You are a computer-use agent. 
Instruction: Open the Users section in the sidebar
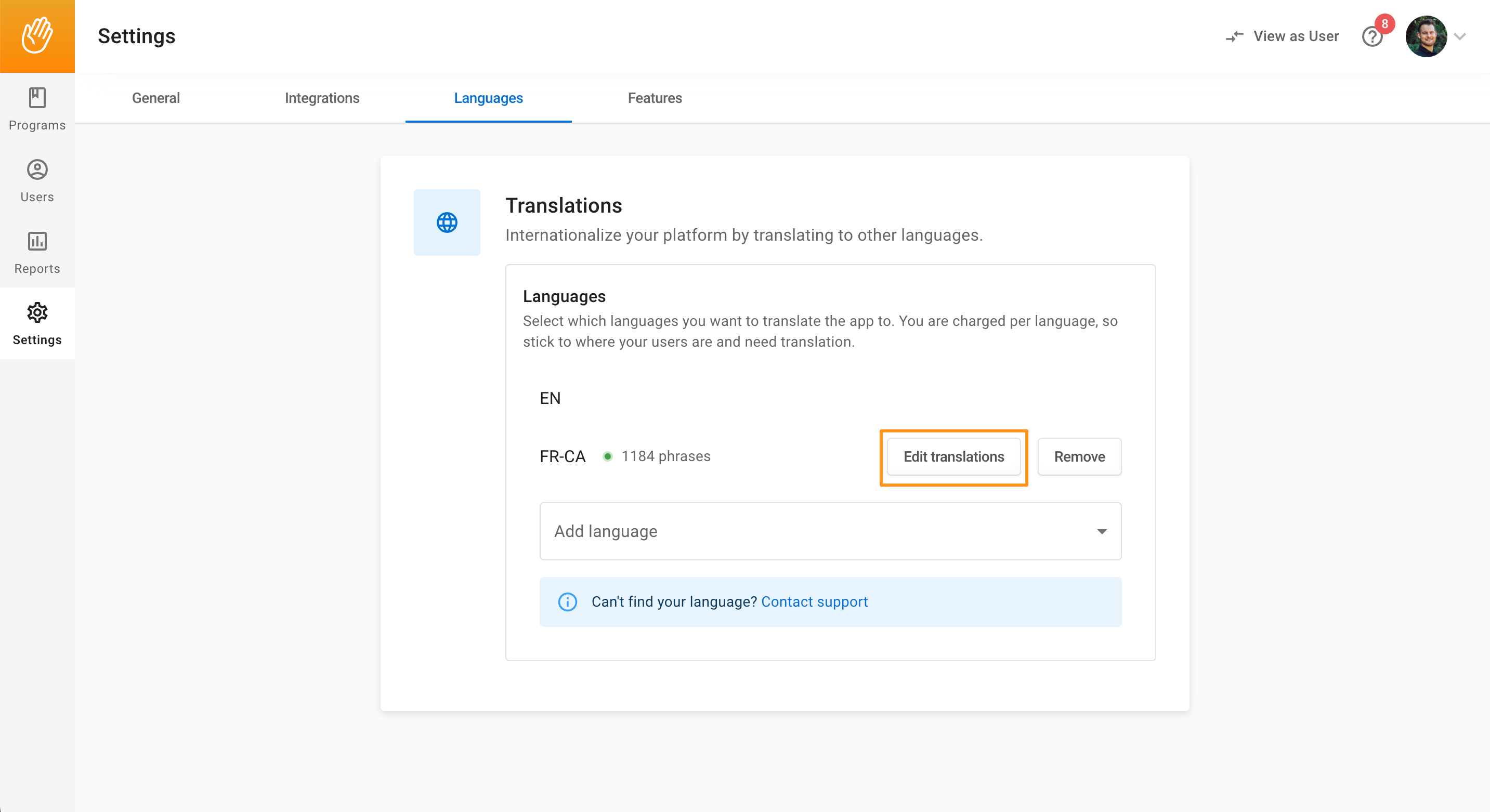tap(37, 181)
